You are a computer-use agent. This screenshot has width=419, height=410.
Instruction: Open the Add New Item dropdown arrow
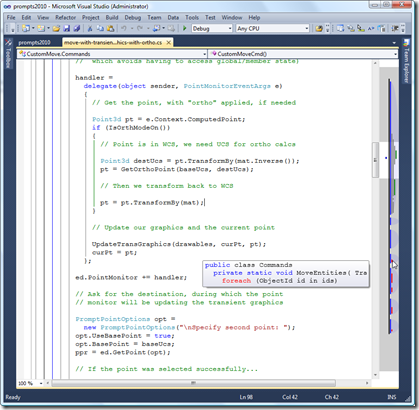coord(48,29)
